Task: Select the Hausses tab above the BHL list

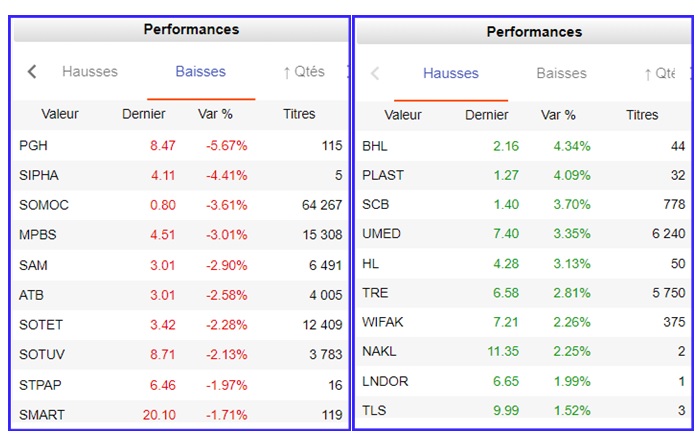Action: (450, 73)
